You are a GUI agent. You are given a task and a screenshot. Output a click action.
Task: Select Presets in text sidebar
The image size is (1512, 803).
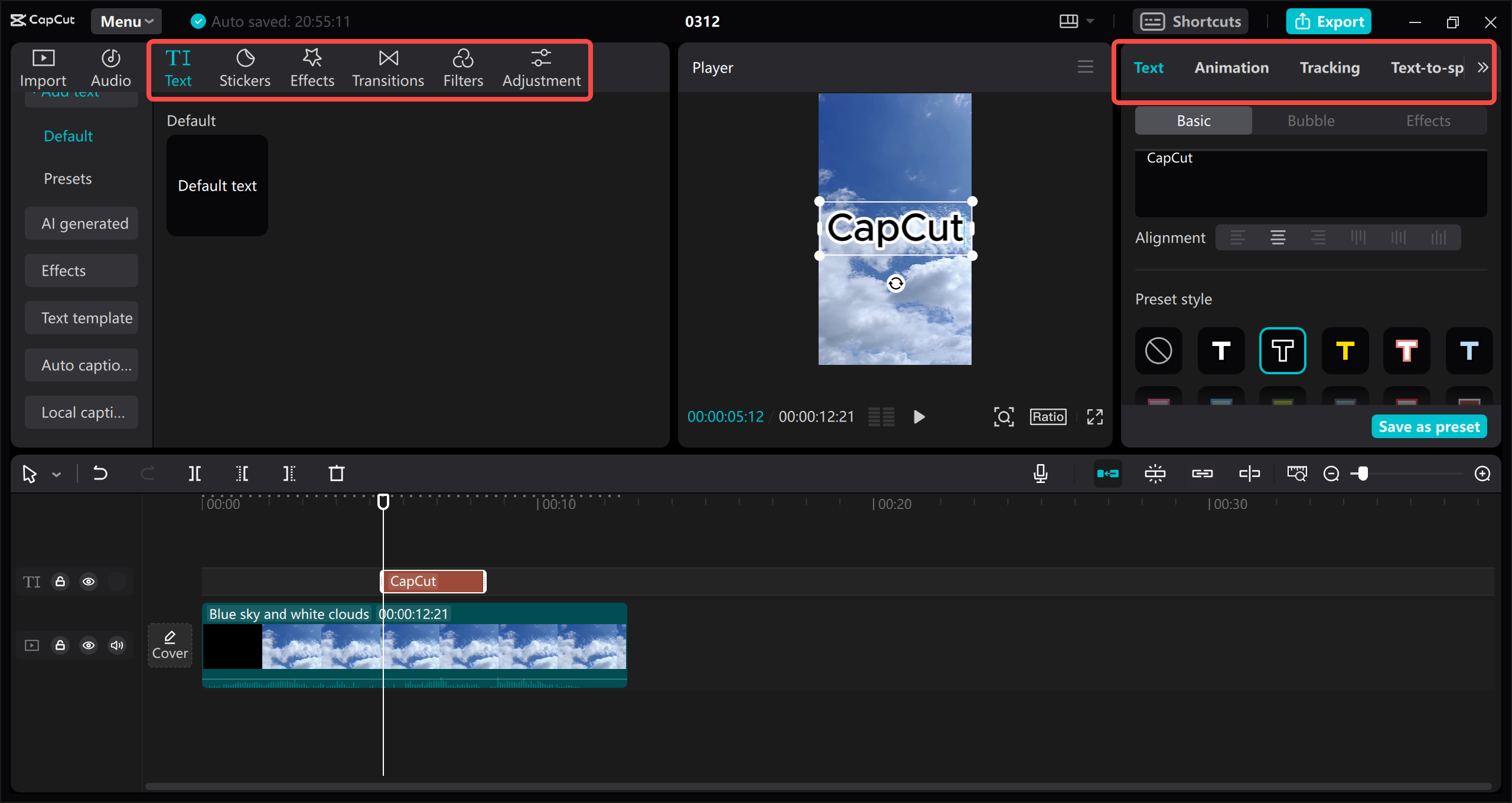pos(68,178)
